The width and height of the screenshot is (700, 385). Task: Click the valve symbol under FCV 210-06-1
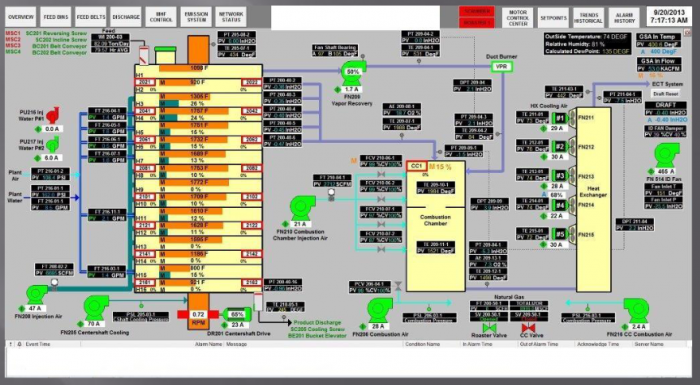381,174
